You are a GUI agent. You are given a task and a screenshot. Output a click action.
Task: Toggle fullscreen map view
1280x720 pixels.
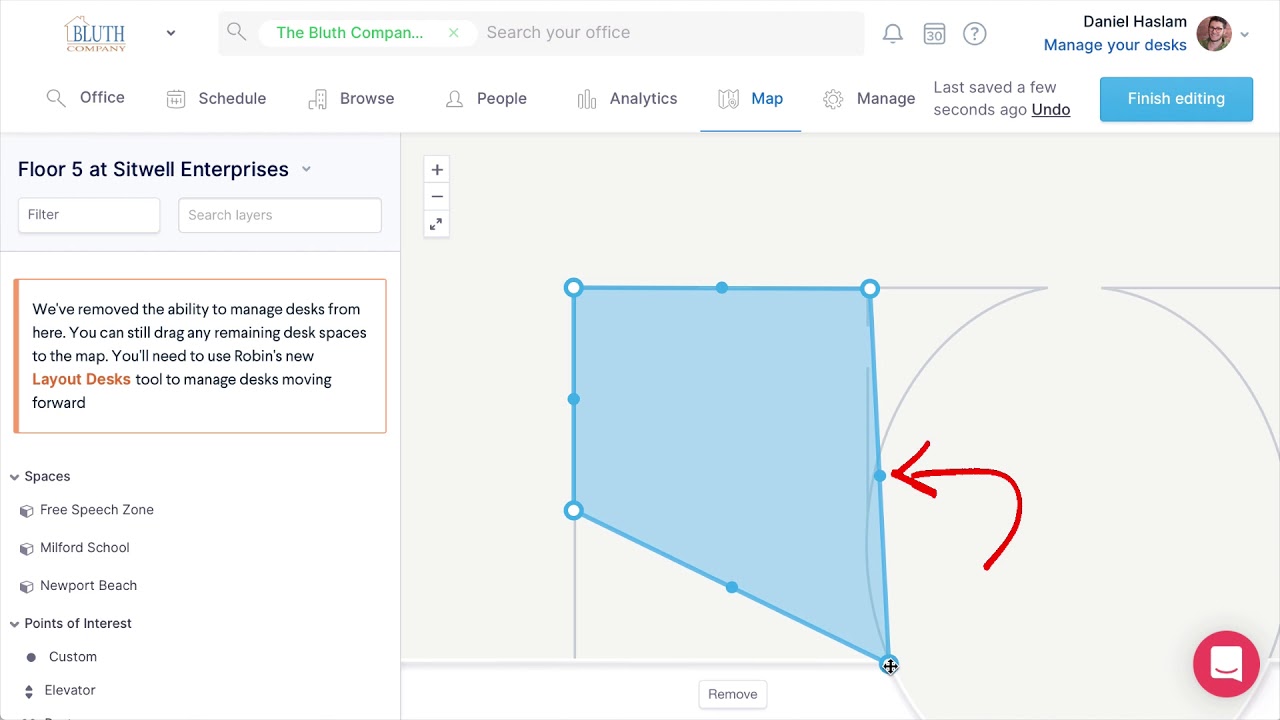[437, 225]
